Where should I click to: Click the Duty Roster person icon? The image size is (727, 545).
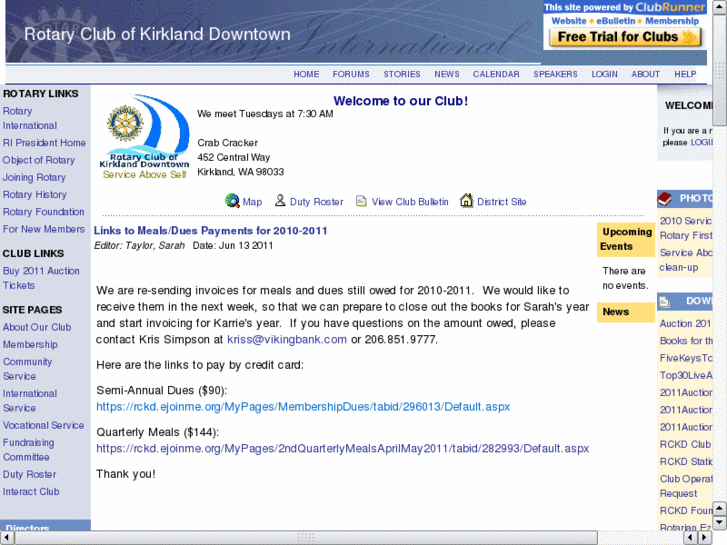[x=280, y=200]
